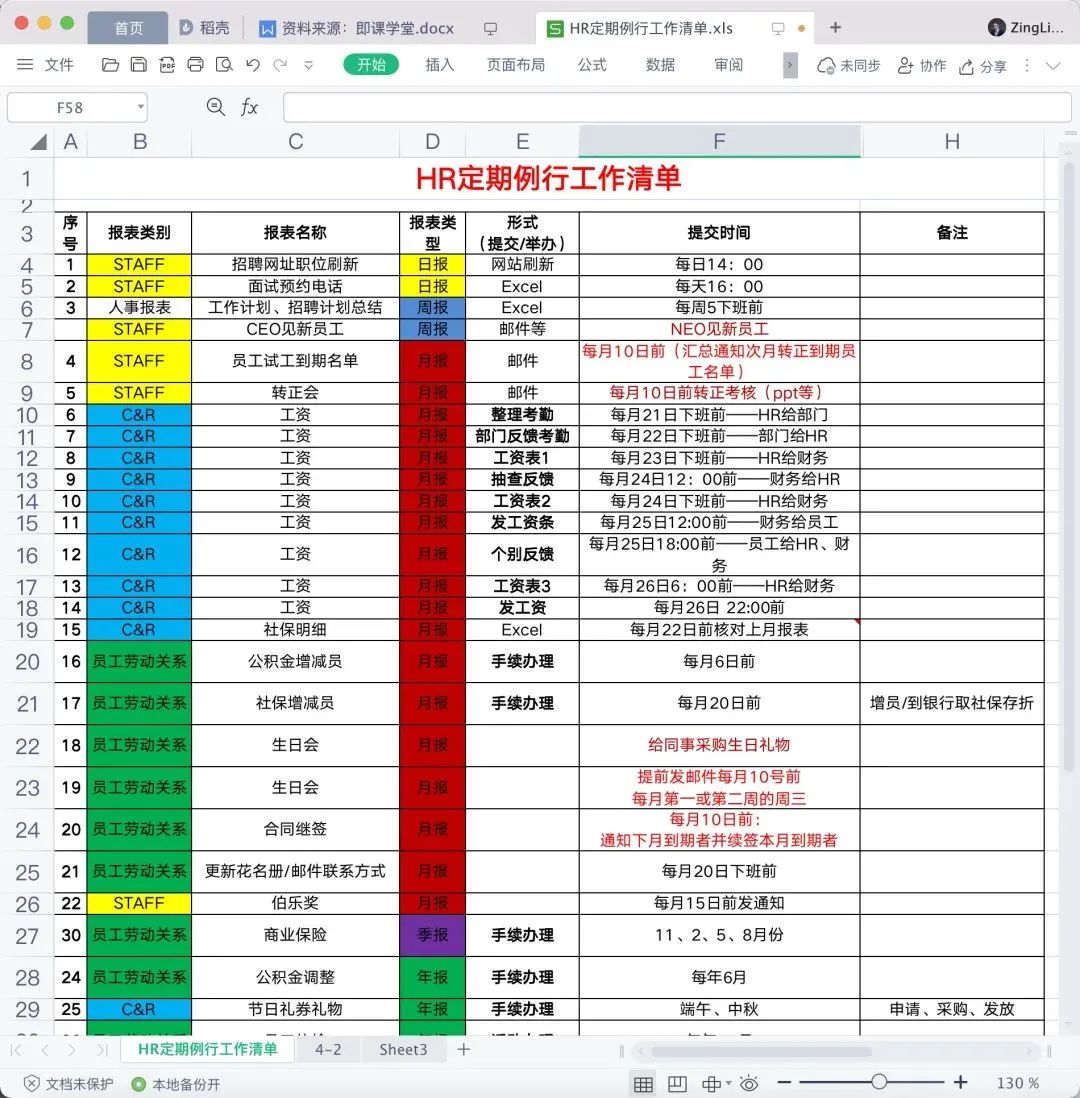
Task: Open the 数据 ribbon tab
Action: (660, 65)
